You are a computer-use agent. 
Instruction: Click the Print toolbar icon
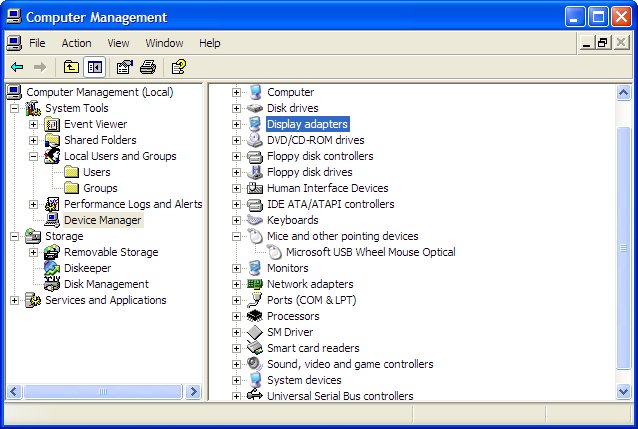148,67
